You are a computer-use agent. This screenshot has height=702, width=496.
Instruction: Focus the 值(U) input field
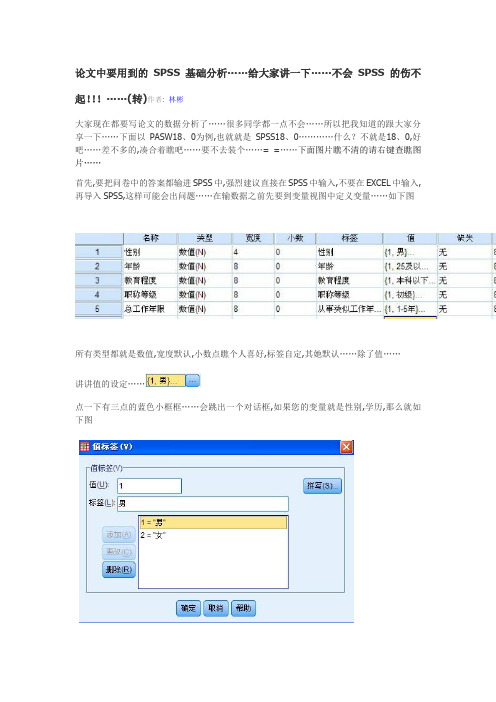tap(150, 486)
